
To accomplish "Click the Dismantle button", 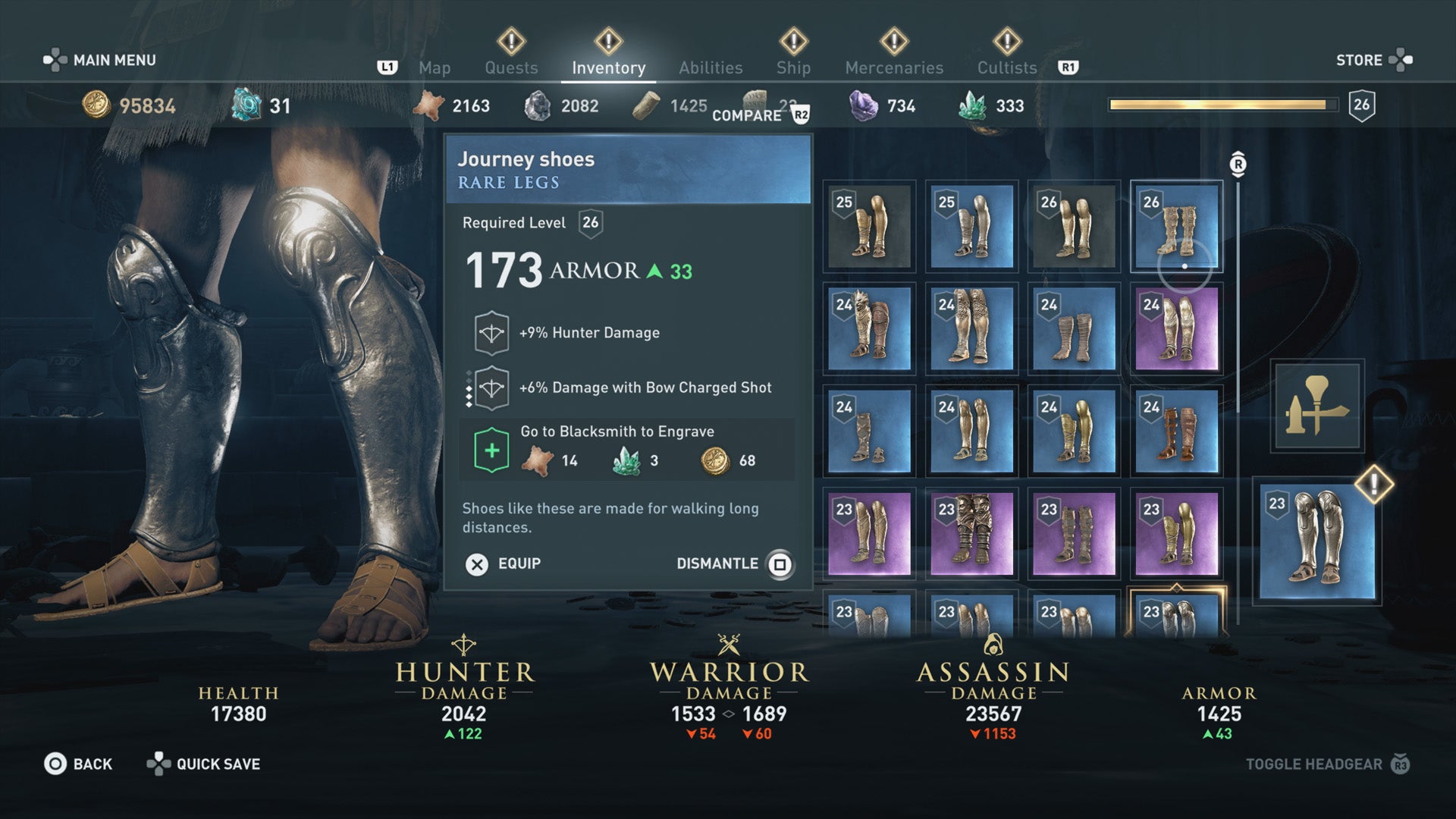I will [x=734, y=563].
